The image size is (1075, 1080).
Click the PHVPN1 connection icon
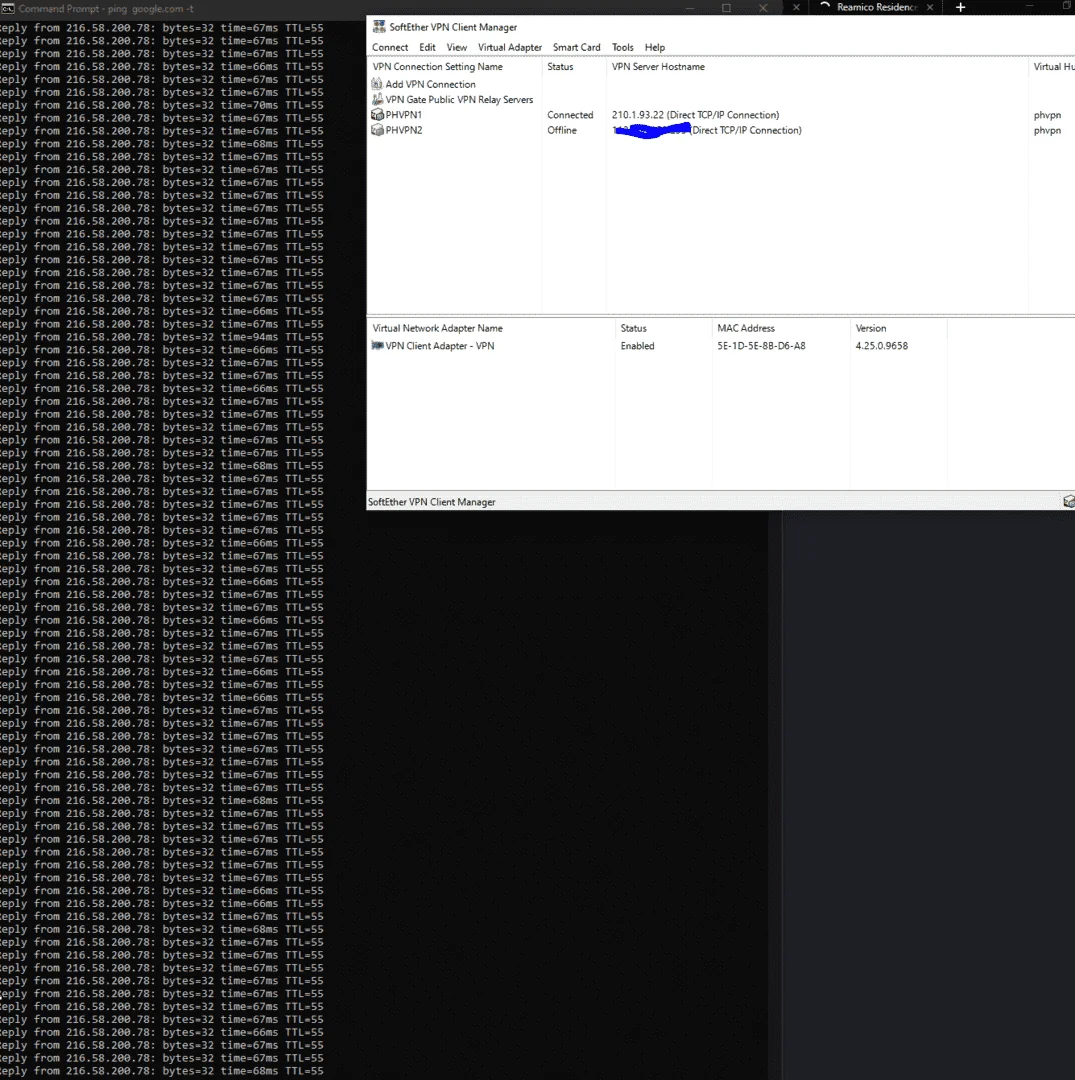pyautogui.click(x=377, y=114)
